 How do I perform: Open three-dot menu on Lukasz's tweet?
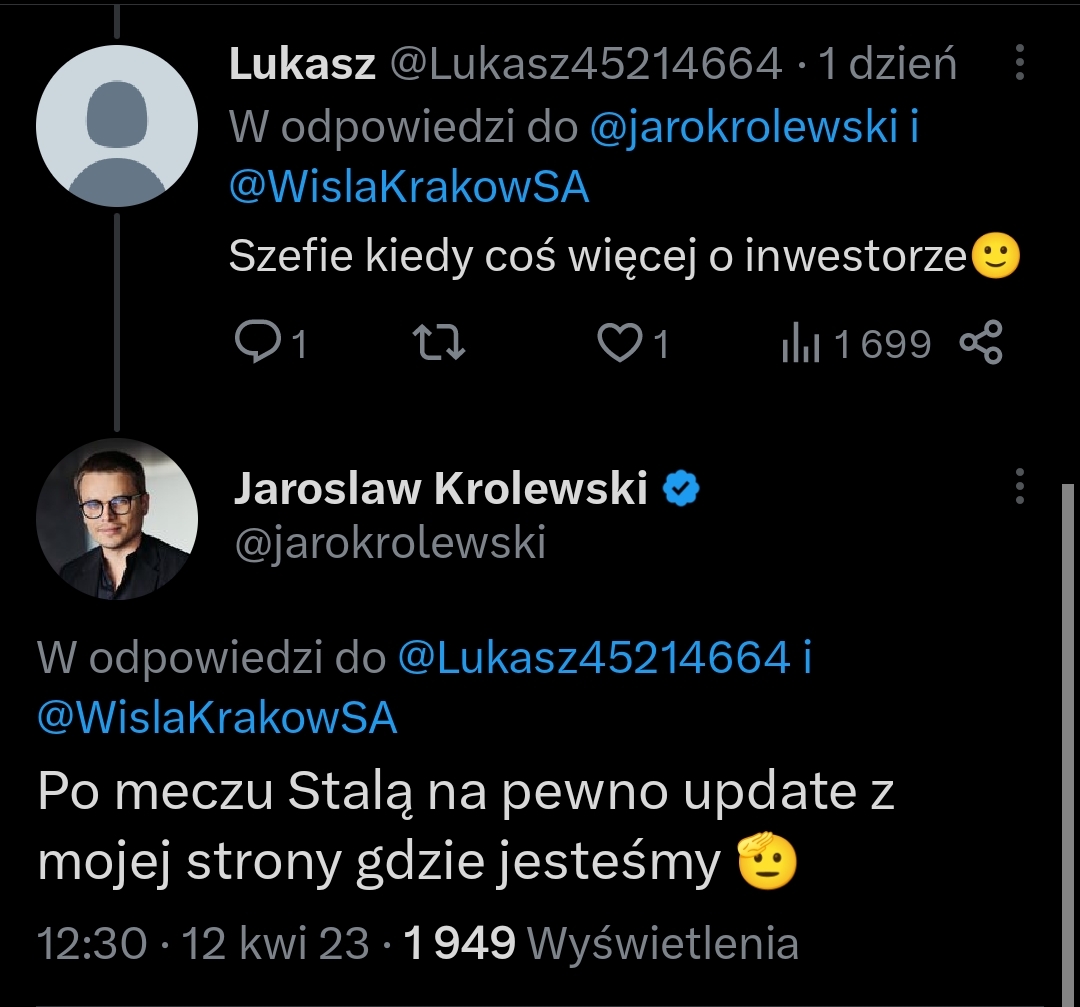(x=1019, y=64)
